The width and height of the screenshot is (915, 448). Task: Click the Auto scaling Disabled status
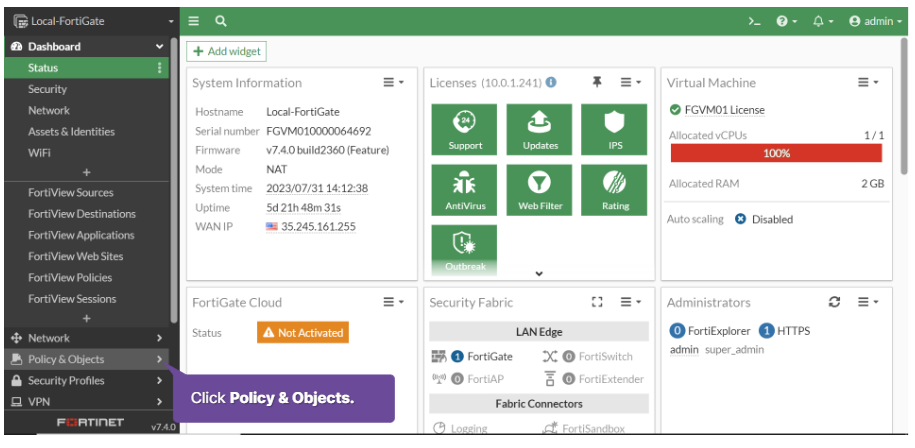pos(764,219)
